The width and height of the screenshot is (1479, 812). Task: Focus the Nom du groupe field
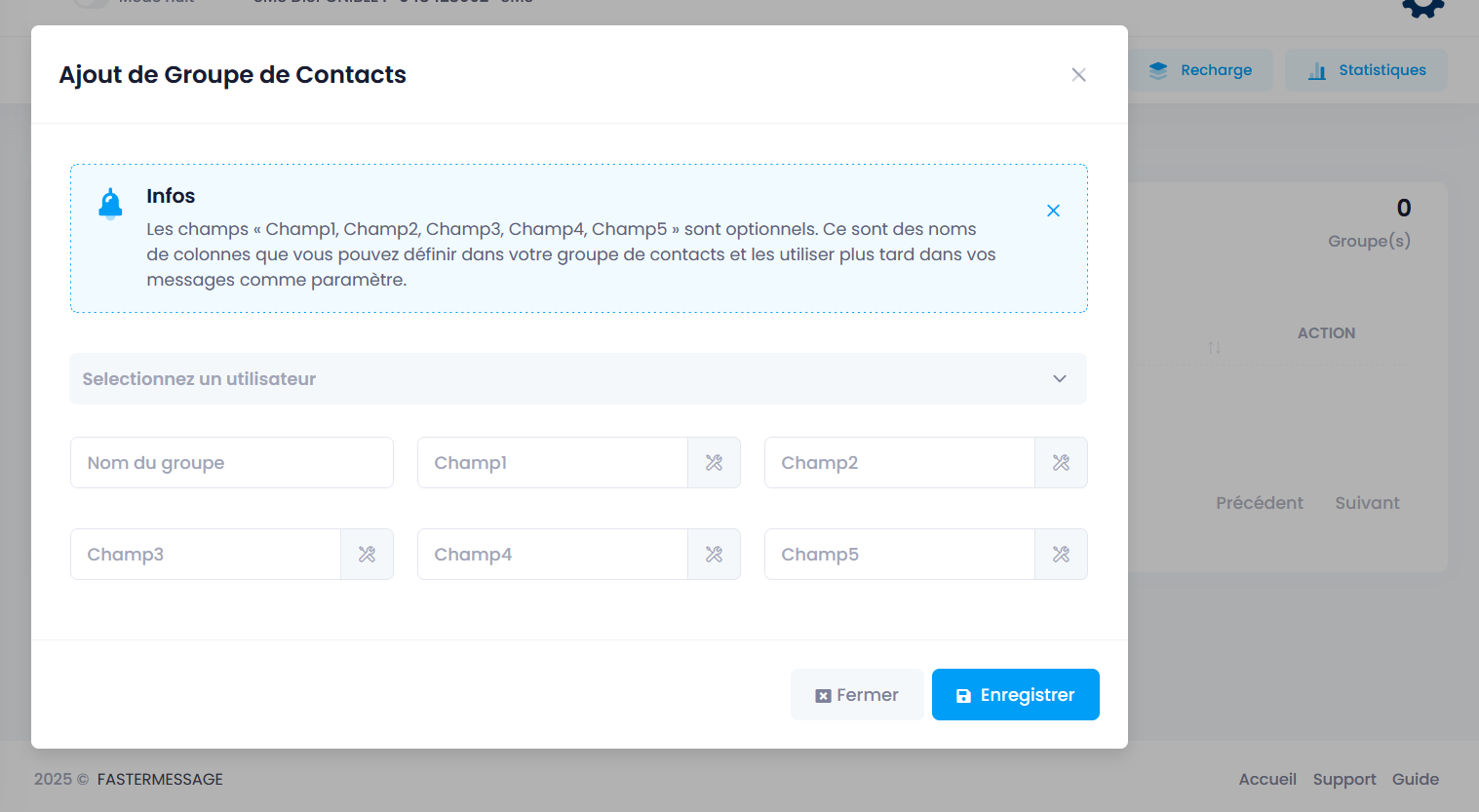231,463
